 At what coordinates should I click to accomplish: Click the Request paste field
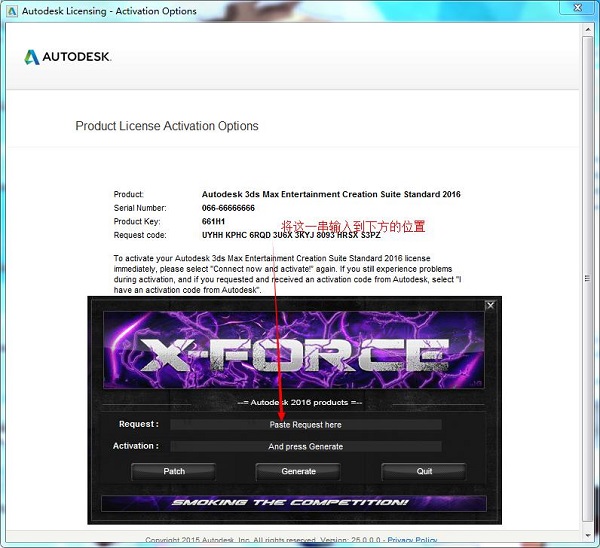(305, 425)
